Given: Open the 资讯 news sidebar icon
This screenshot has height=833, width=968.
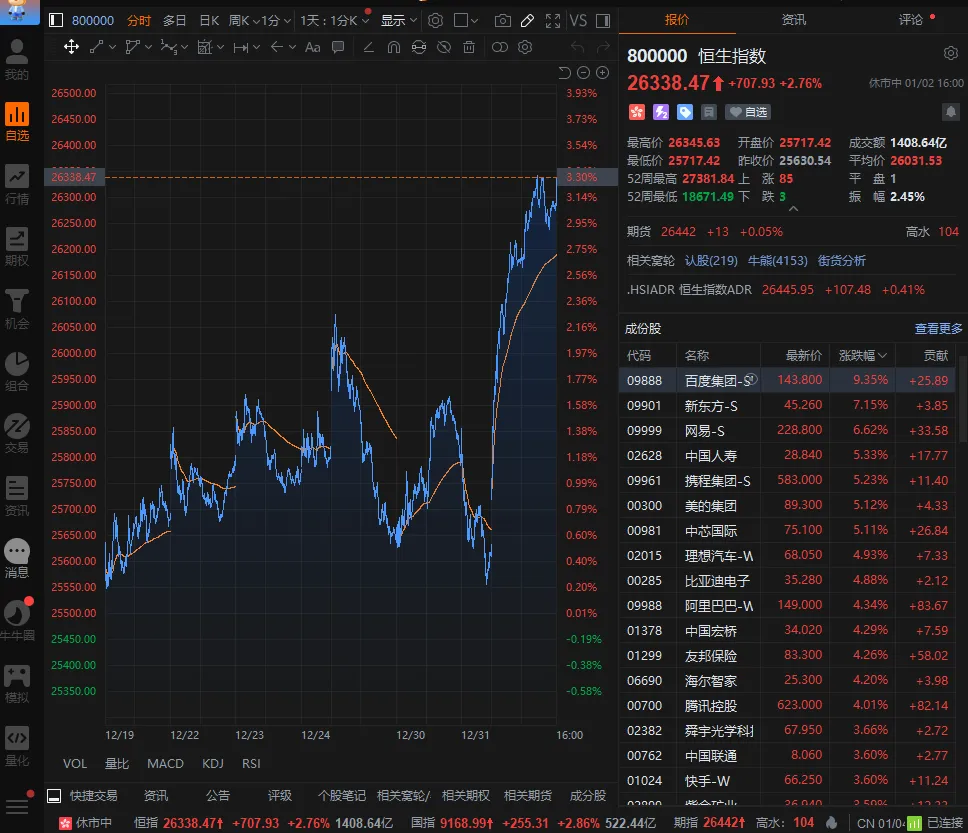Looking at the screenshot, I should click(17, 496).
